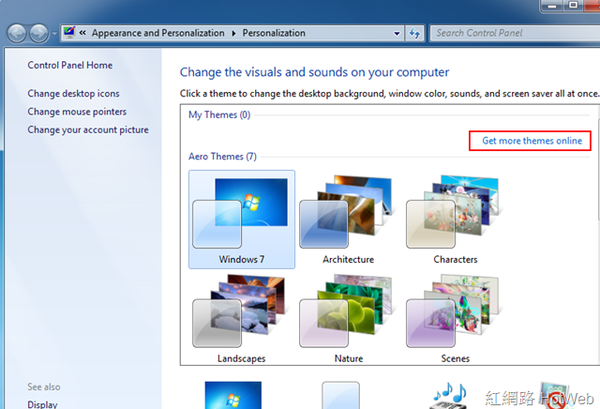600x409 pixels.
Task: Apply the Characters theme
Action: tap(455, 219)
